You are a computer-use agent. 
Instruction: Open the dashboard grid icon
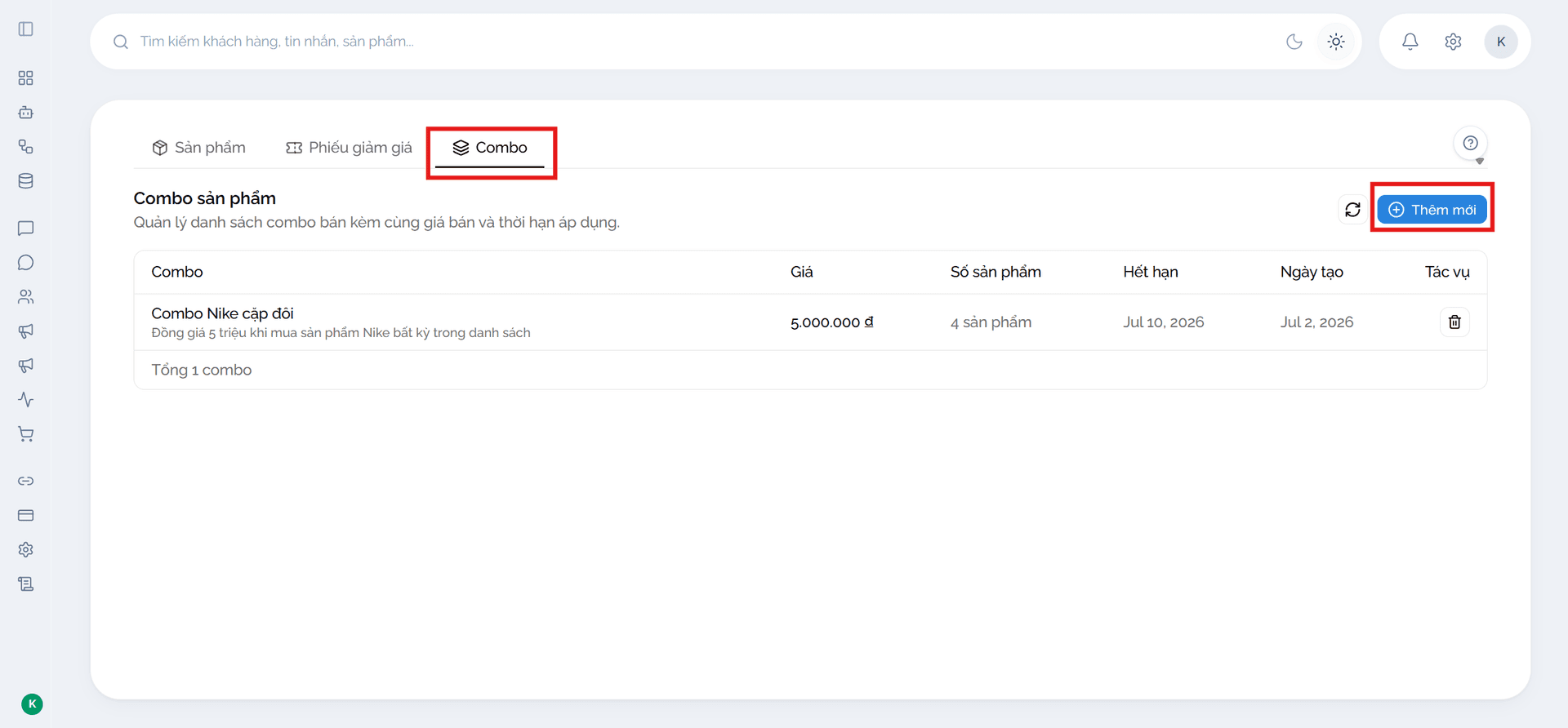tap(26, 78)
